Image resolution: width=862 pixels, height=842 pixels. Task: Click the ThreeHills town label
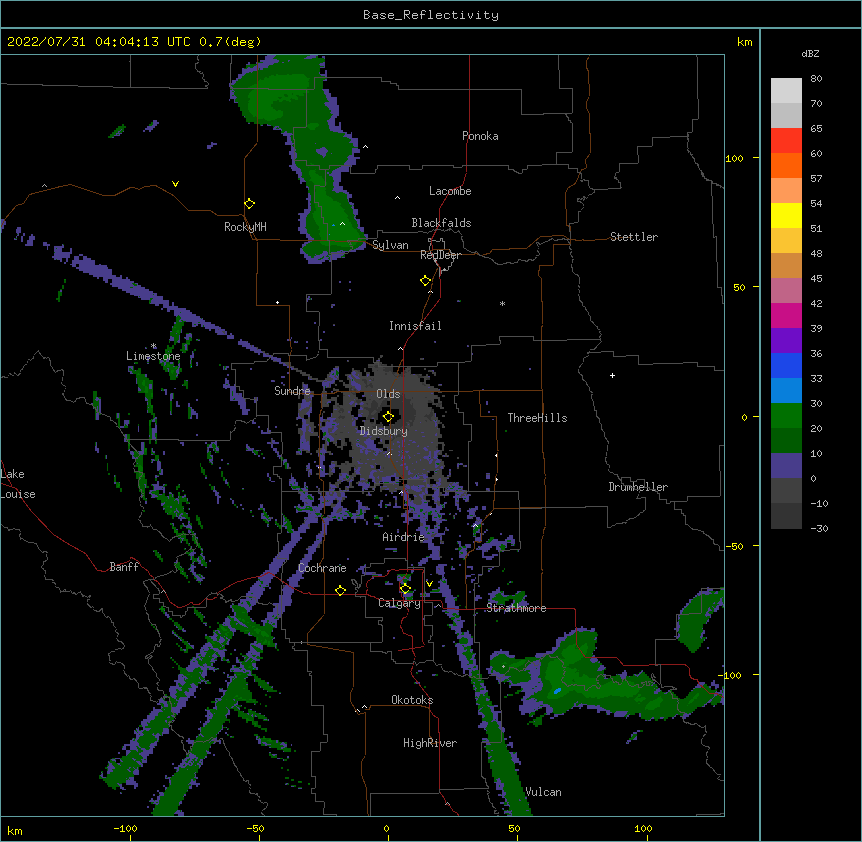(537, 418)
